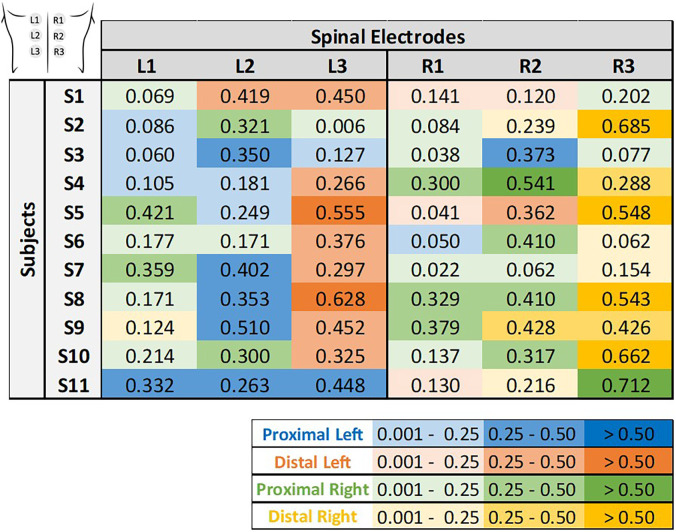The image size is (676, 532).
Task: Click the Distal Right legend label
Action: 313,516
